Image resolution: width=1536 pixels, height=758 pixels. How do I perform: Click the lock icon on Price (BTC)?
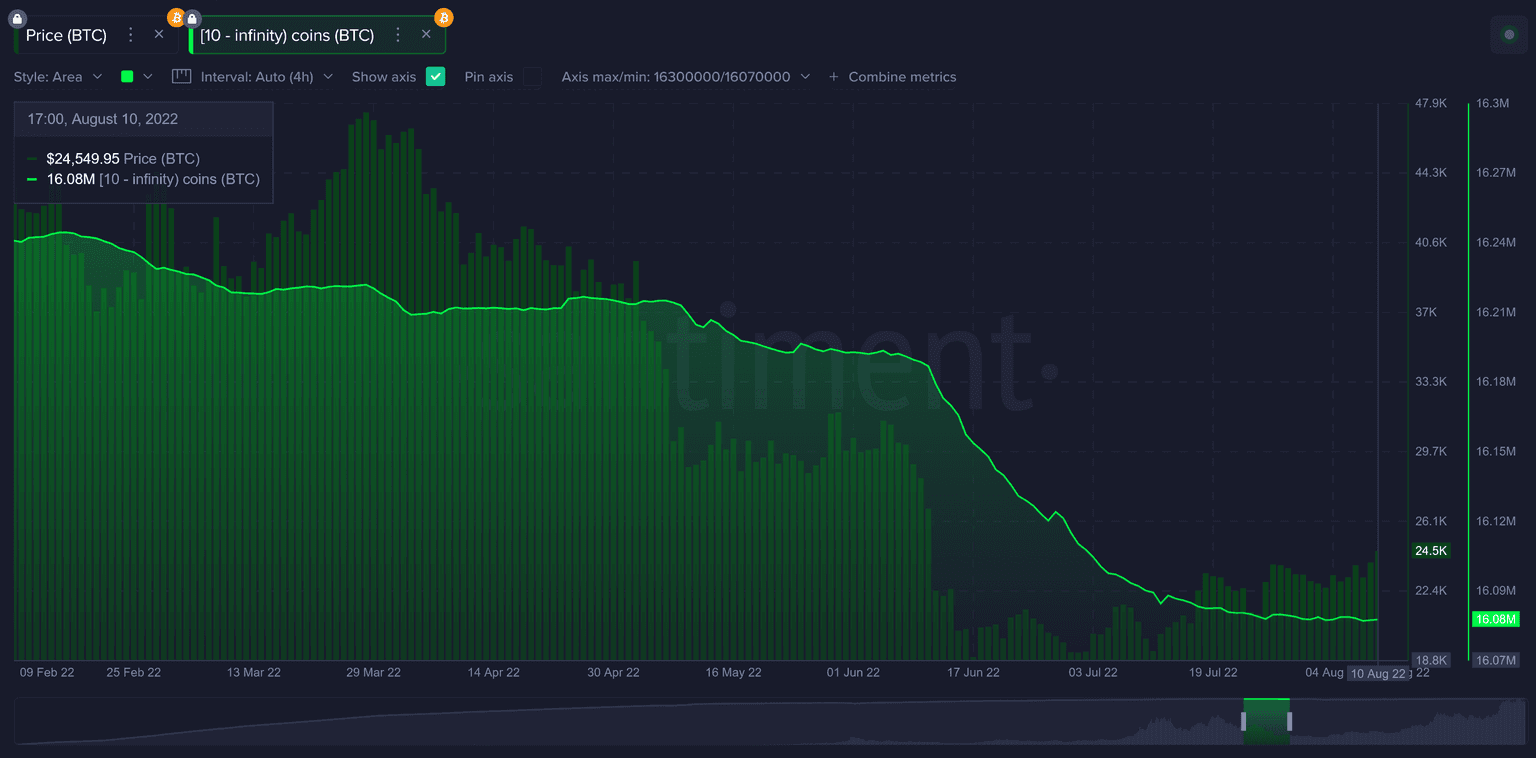coord(17,18)
